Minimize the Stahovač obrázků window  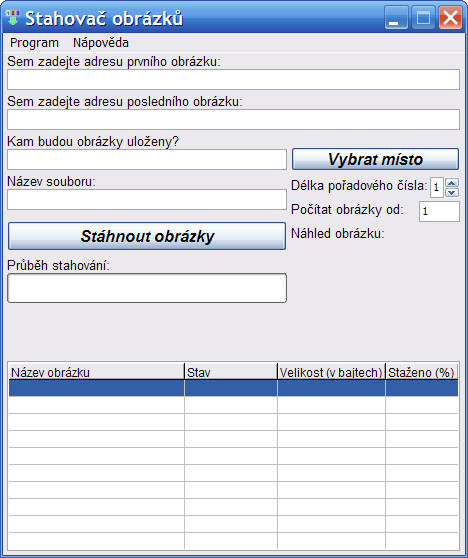pyautogui.click(x=396, y=18)
